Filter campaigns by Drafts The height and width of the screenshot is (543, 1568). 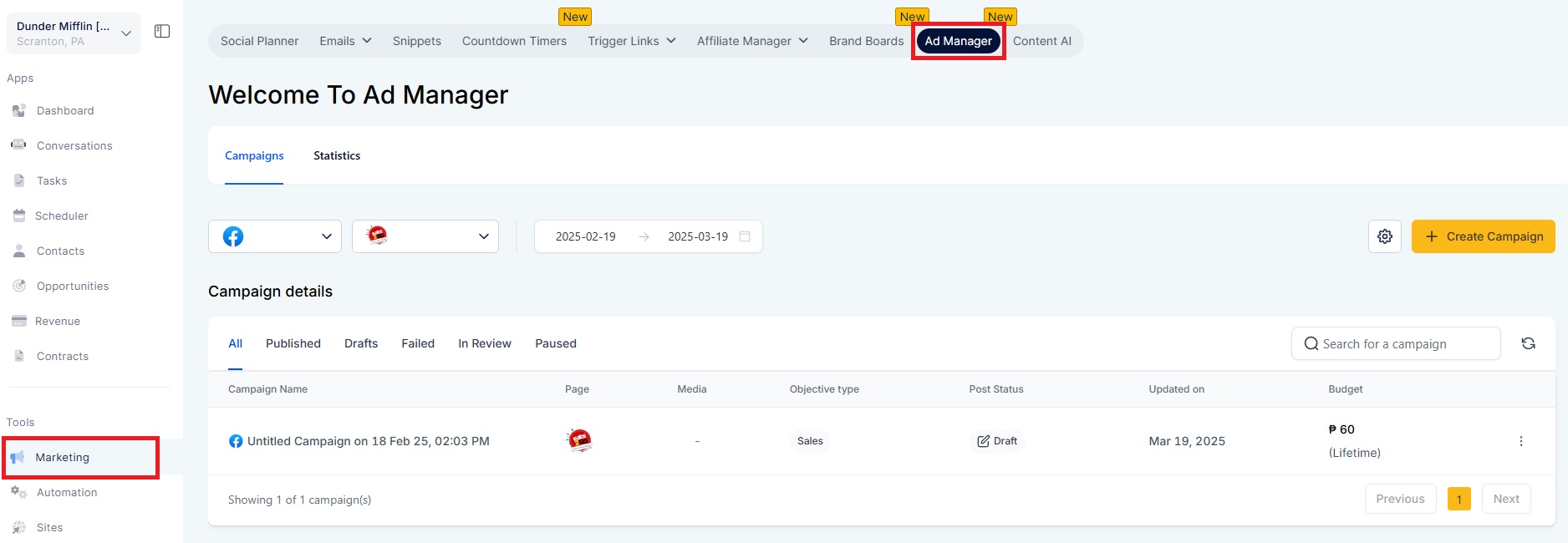coord(361,343)
